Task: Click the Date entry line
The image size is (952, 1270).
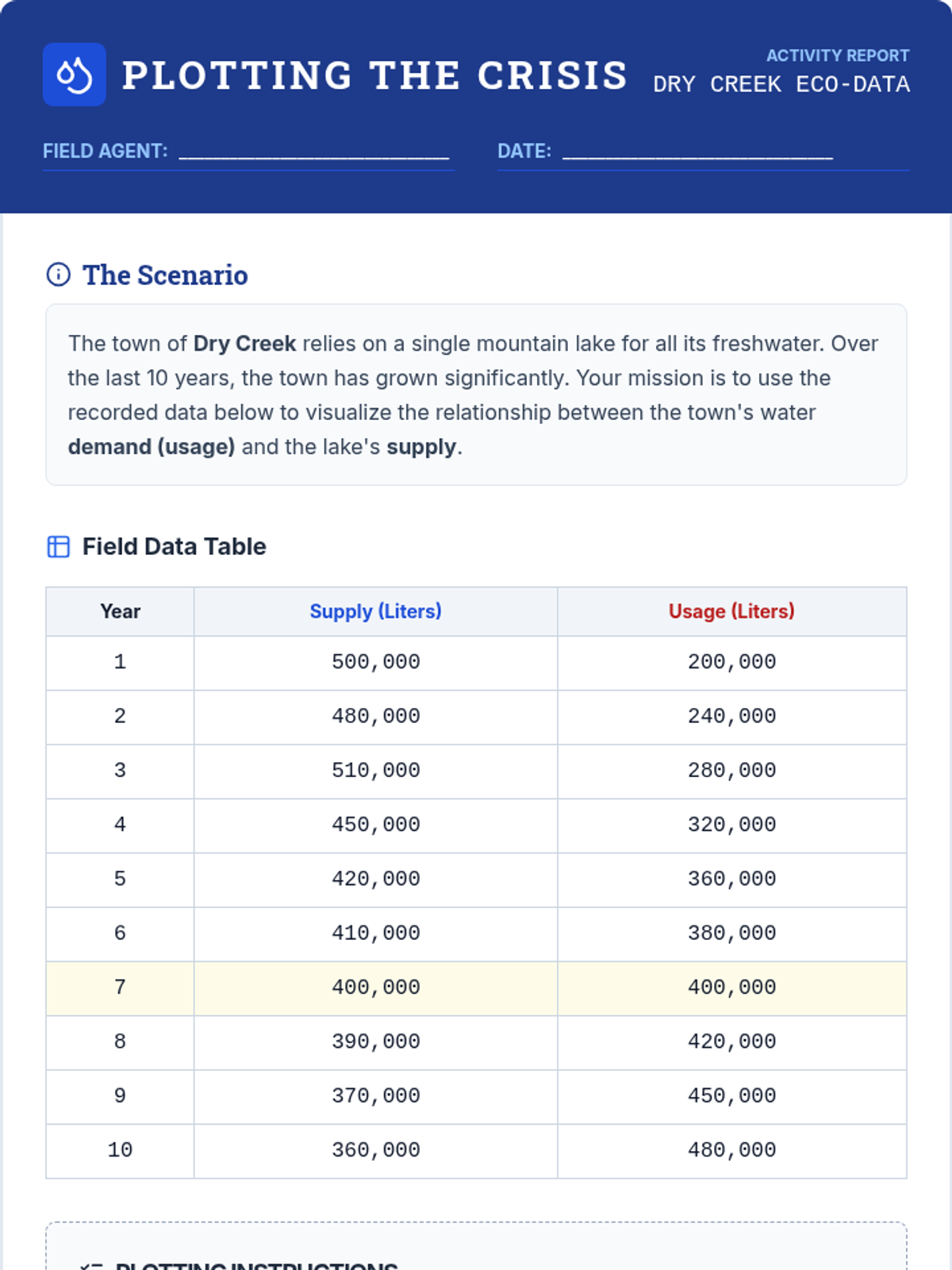Action: pyautogui.click(x=697, y=152)
